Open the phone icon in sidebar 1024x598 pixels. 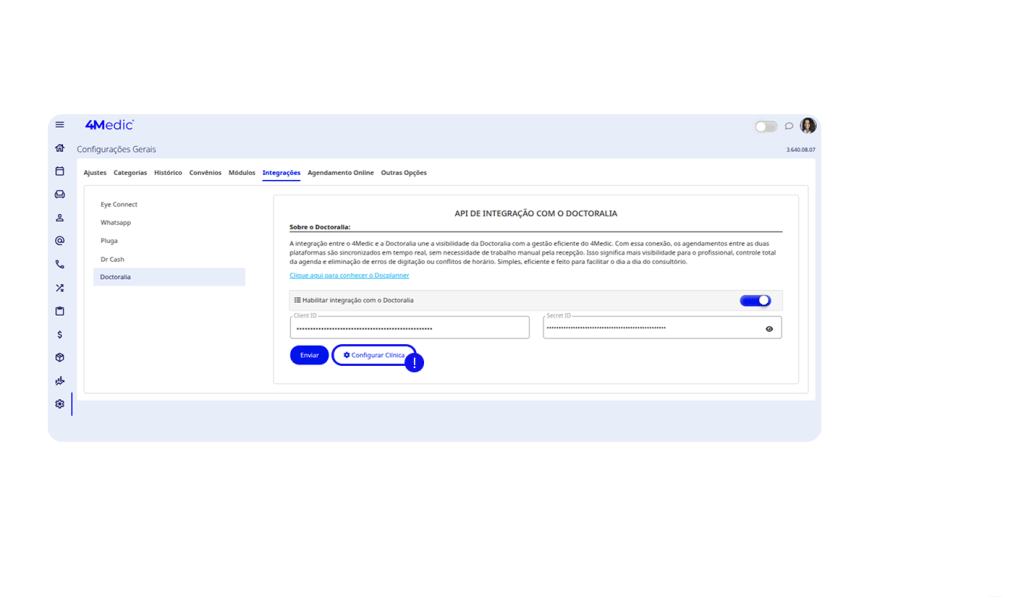[59, 264]
